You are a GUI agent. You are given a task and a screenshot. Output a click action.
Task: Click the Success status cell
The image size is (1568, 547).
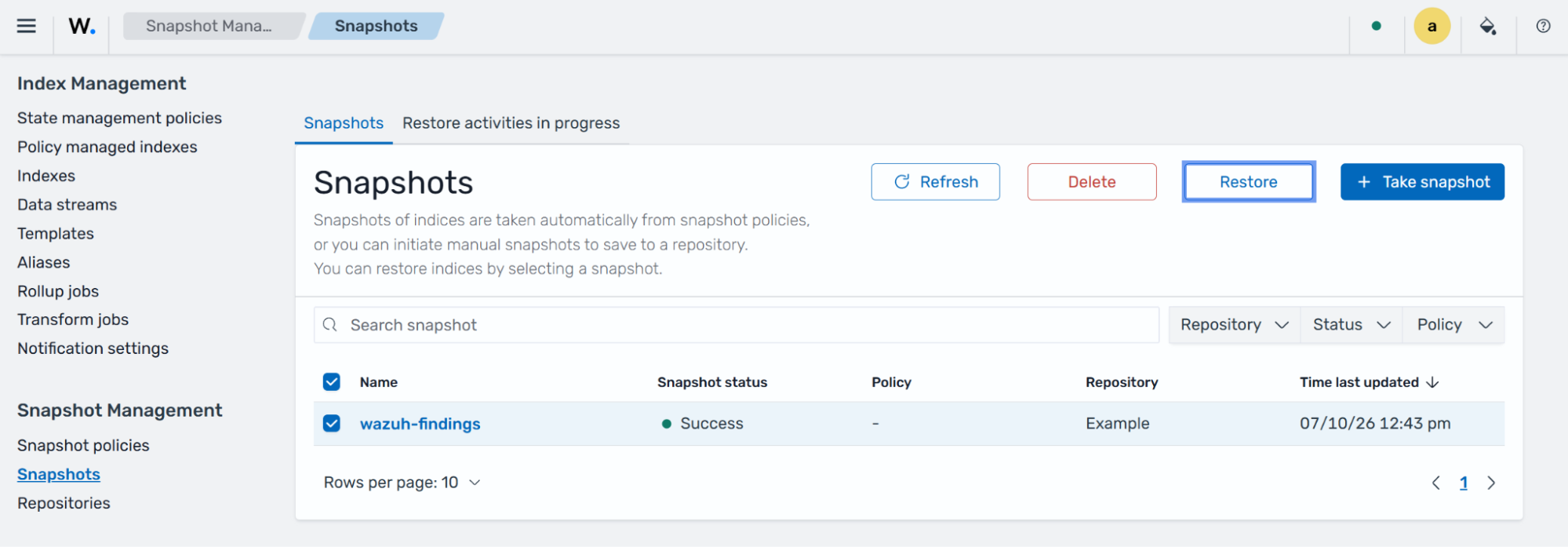point(703,424)
